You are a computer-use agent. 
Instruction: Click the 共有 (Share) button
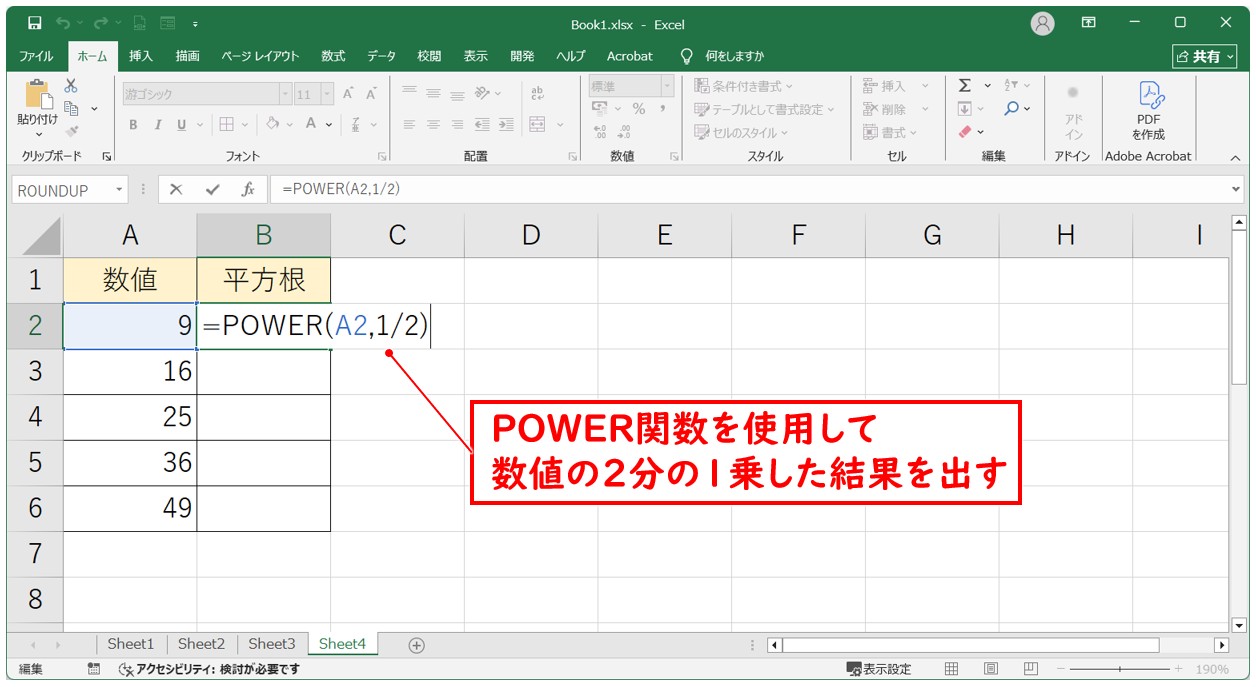pos(1205,56)
